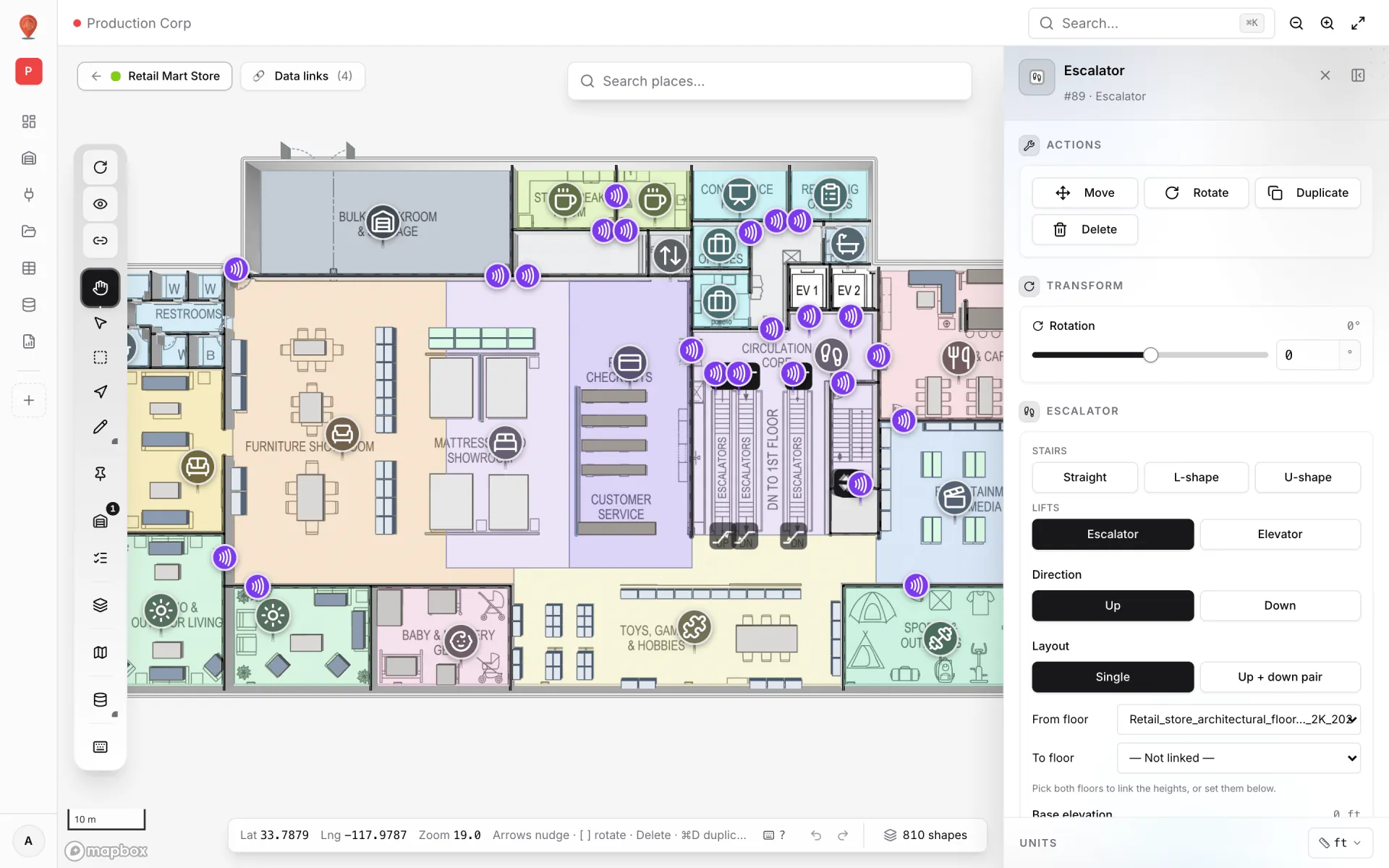This screenshot has width=1389, height=868.
Task: Click the Duplicate action button
Action: coord(1307,192)
